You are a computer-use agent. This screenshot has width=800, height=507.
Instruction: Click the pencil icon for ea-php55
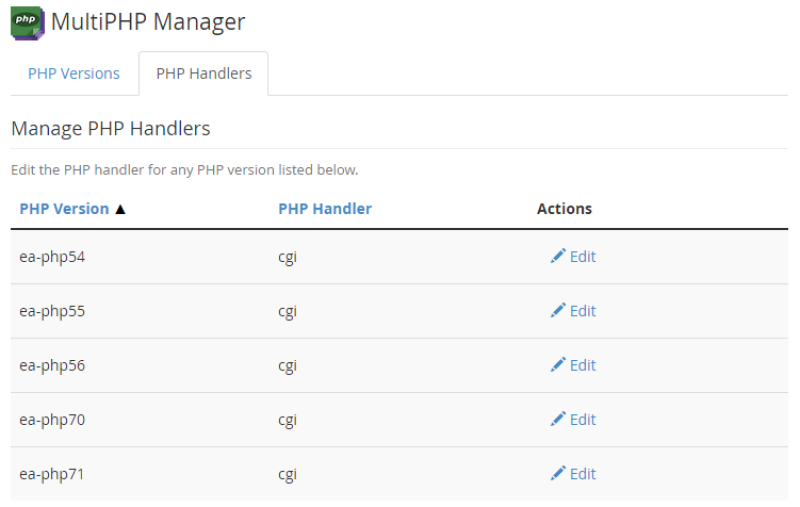click(558, 311)
